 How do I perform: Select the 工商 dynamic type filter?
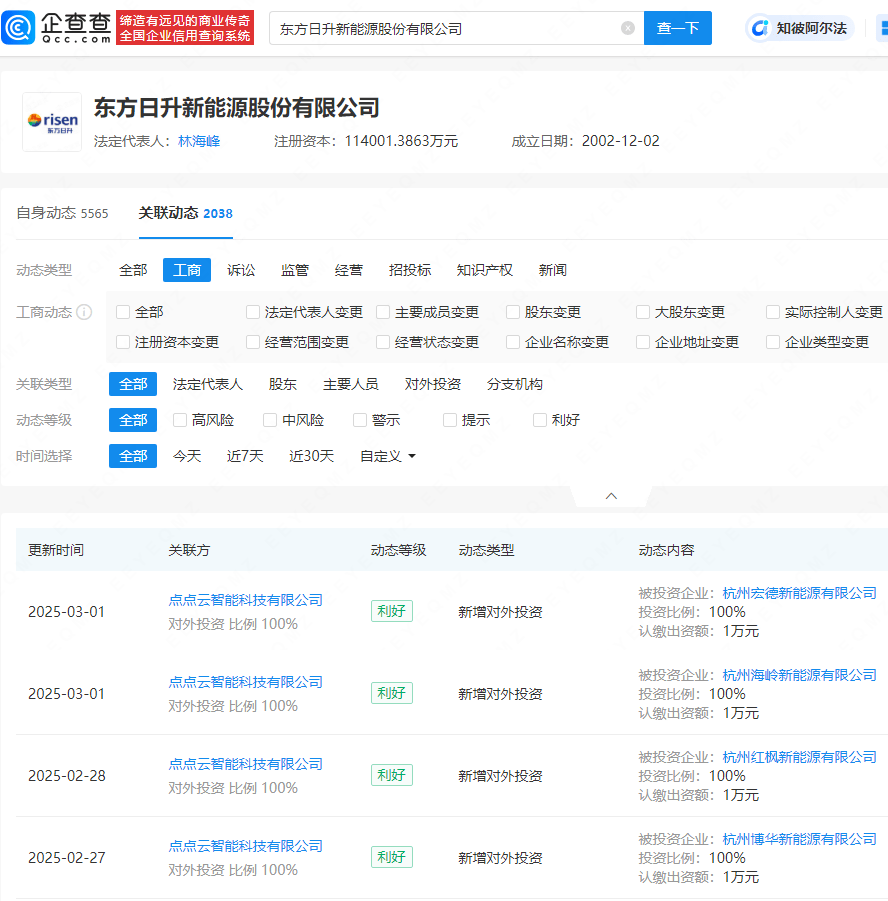[x=187, y=270]
